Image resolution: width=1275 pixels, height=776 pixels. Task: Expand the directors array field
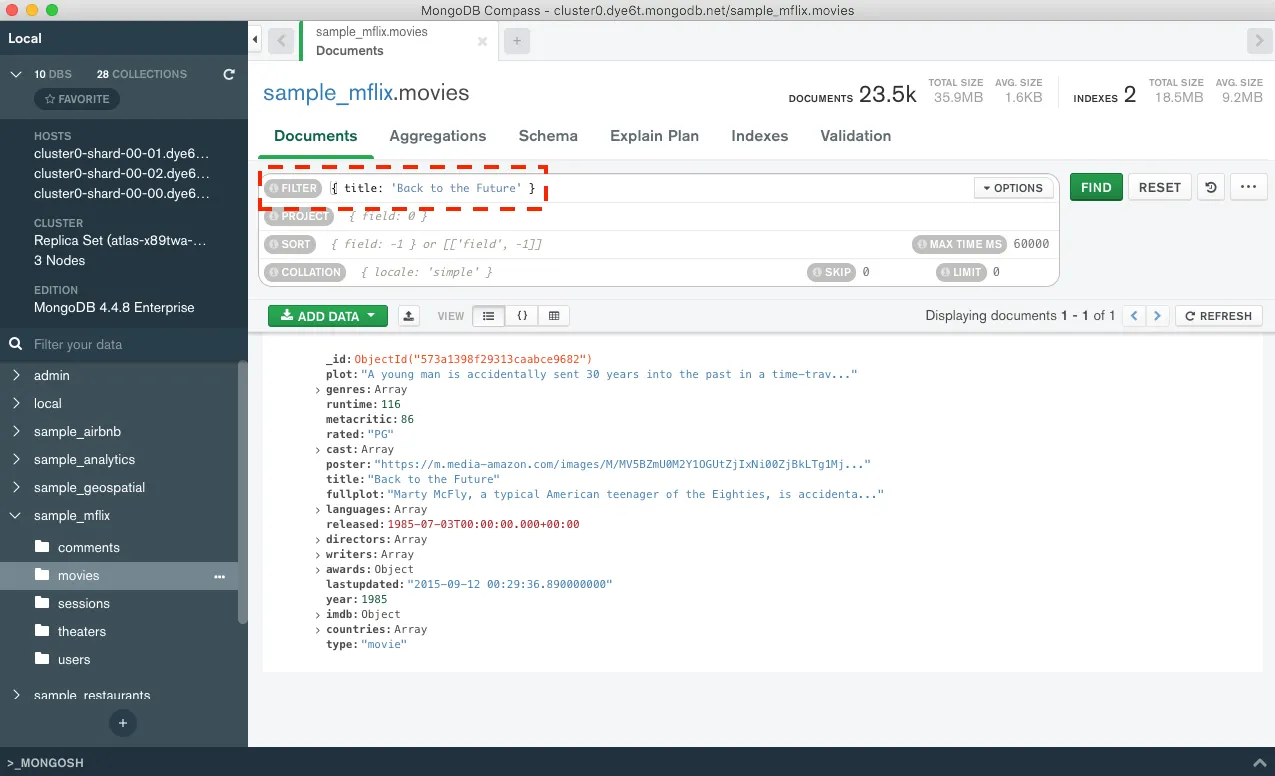pyautogui.click(x=318, y=540)
